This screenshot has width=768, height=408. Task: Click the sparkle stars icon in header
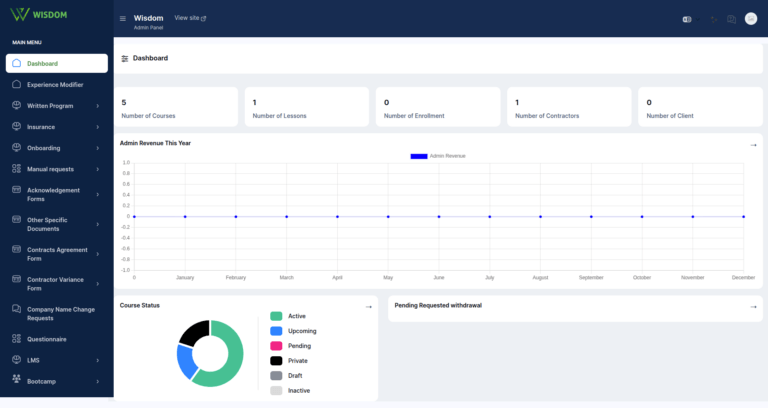coord(714,19)
